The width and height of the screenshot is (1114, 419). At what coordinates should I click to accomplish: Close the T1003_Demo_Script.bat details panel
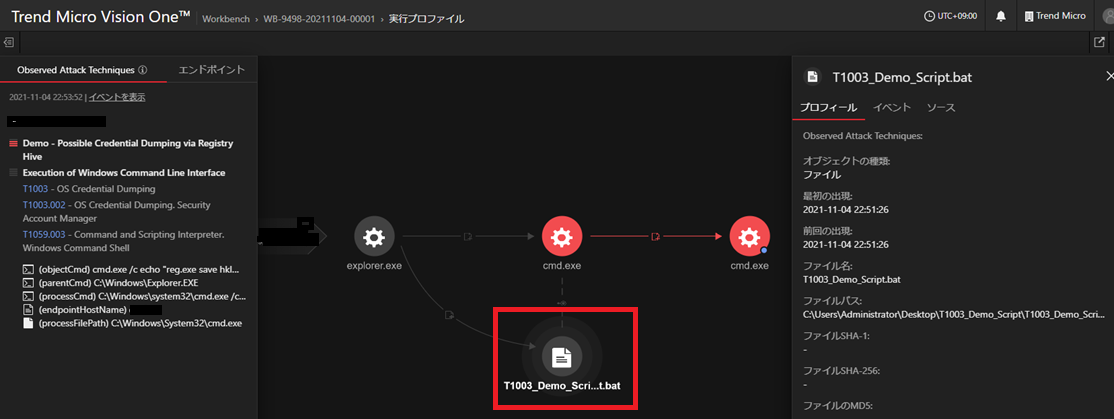pyautogui.click(x=1109, y=77)
